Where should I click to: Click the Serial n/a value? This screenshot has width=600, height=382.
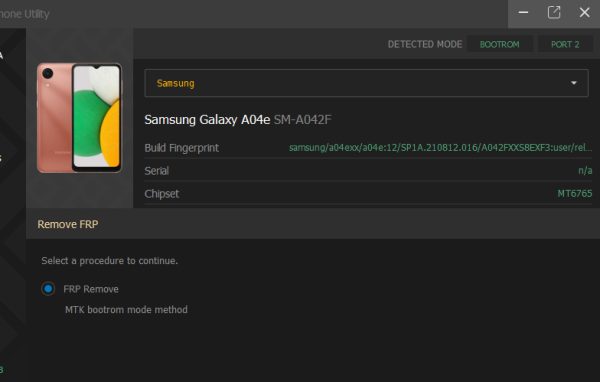point(585,170)
